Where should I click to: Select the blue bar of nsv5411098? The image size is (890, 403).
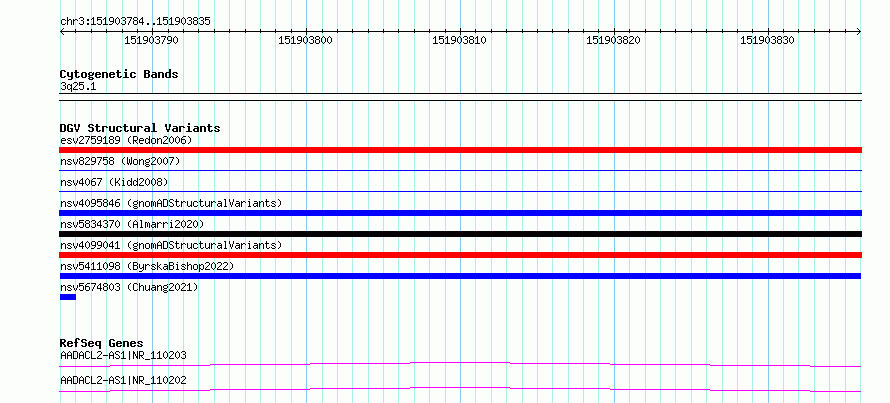click(460, 276)
